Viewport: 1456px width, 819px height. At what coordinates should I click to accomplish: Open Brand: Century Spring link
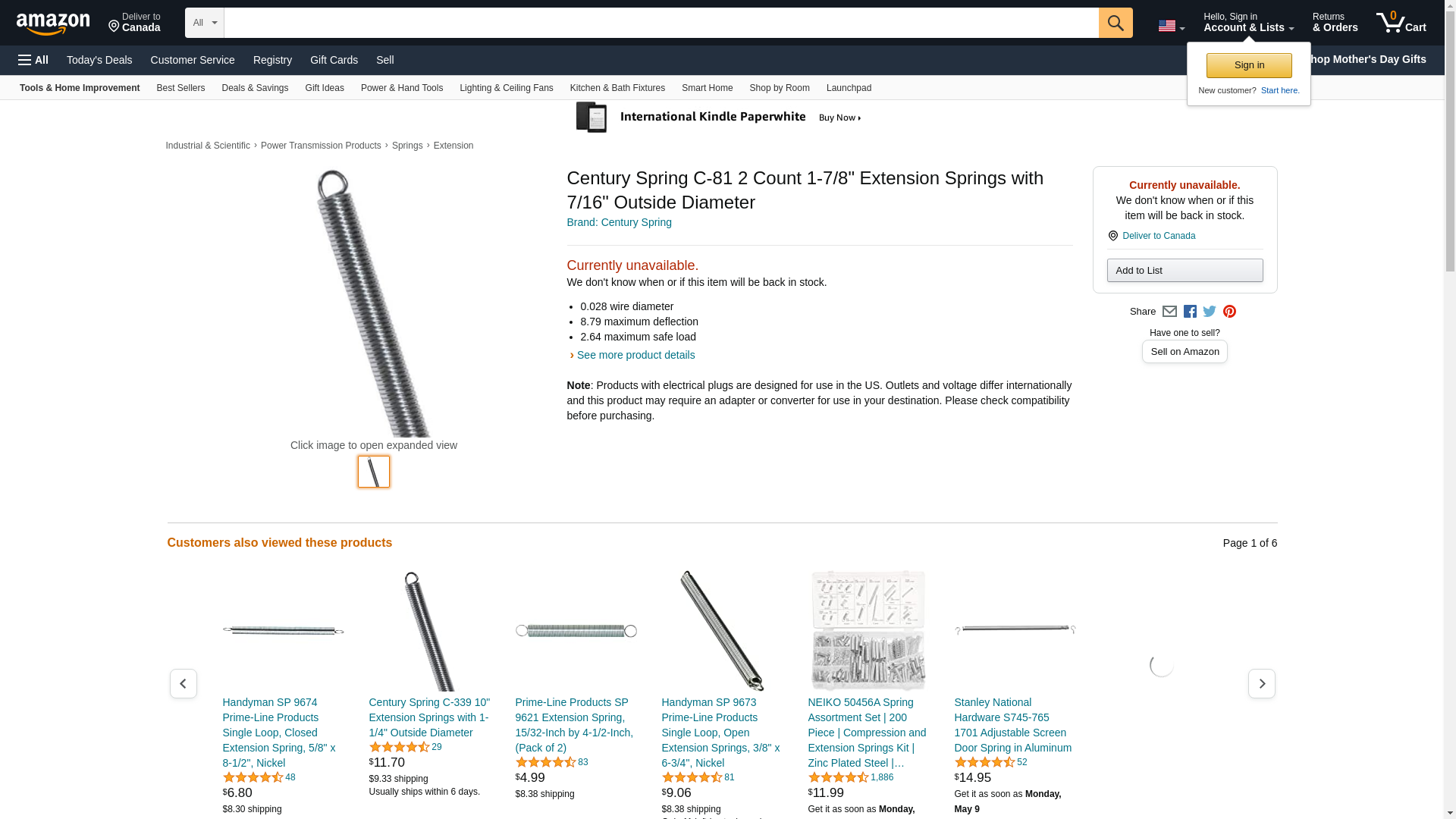[619, 222]
